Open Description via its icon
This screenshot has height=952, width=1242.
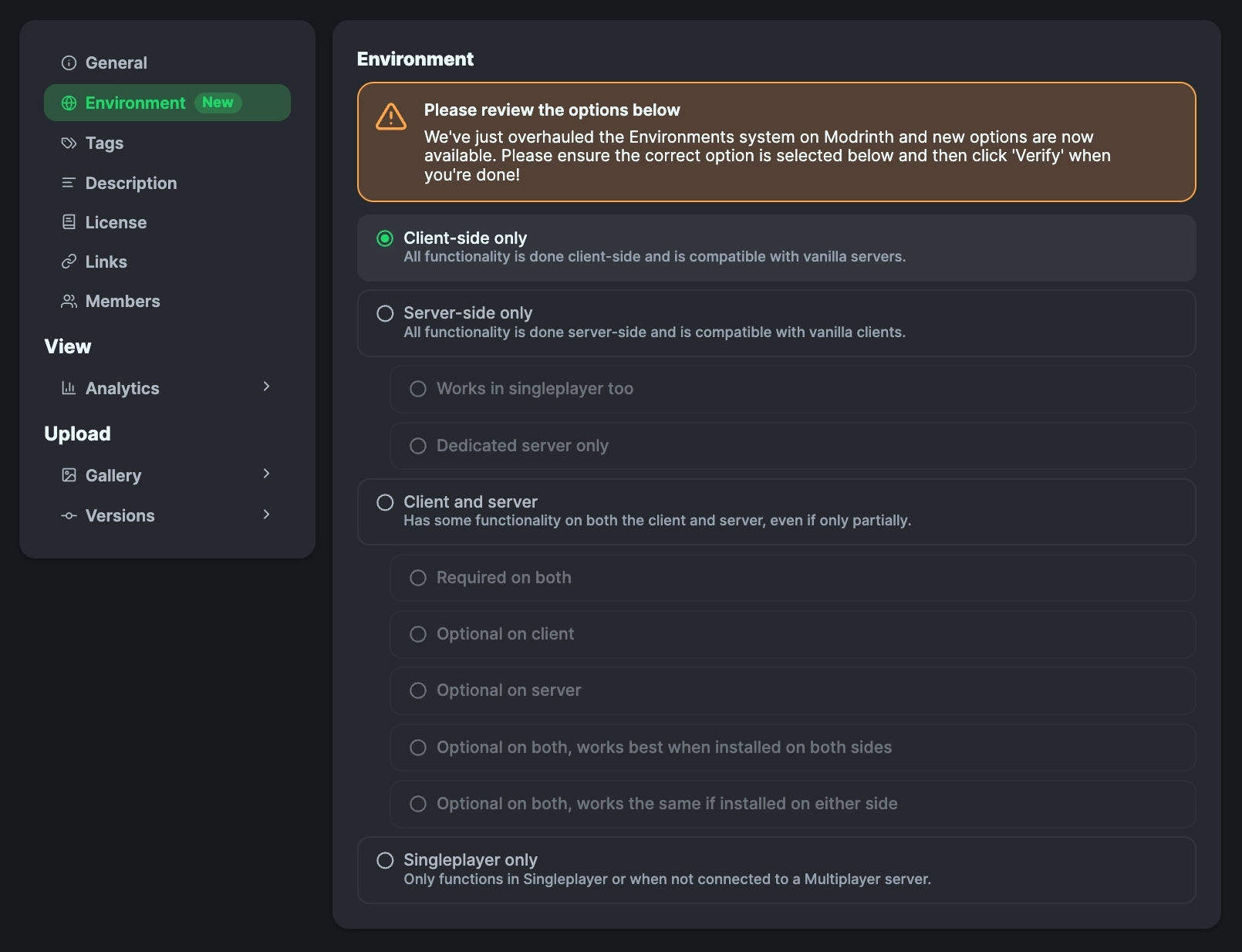coord(68,183)
